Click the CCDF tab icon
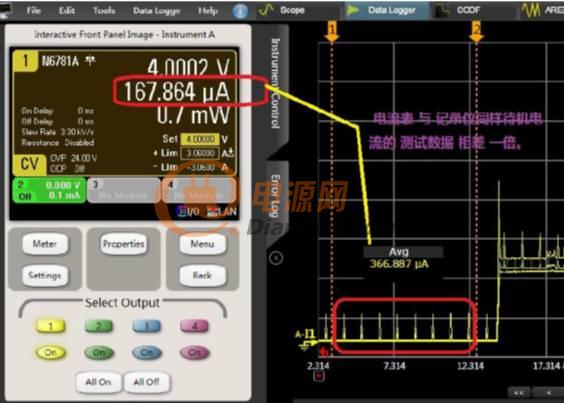The width and height of the screenshot is (564, 403). [x=442, y=11]
